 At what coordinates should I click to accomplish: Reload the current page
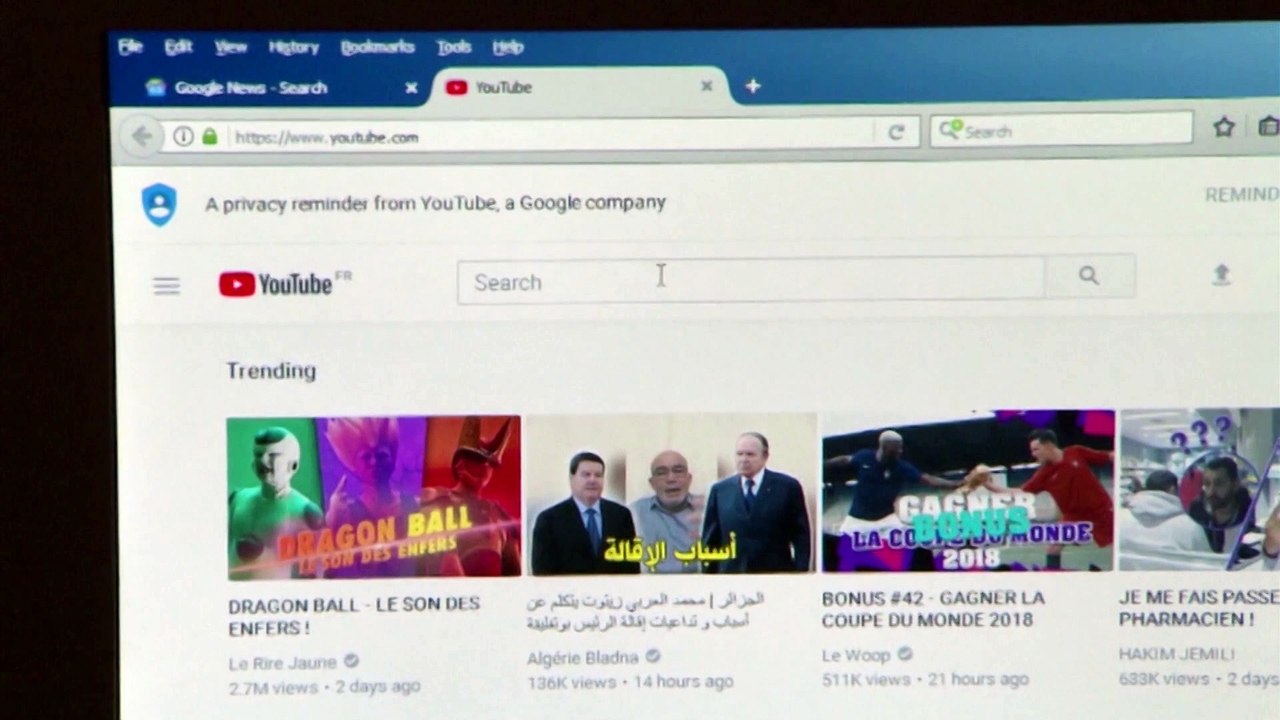point(896,132)
